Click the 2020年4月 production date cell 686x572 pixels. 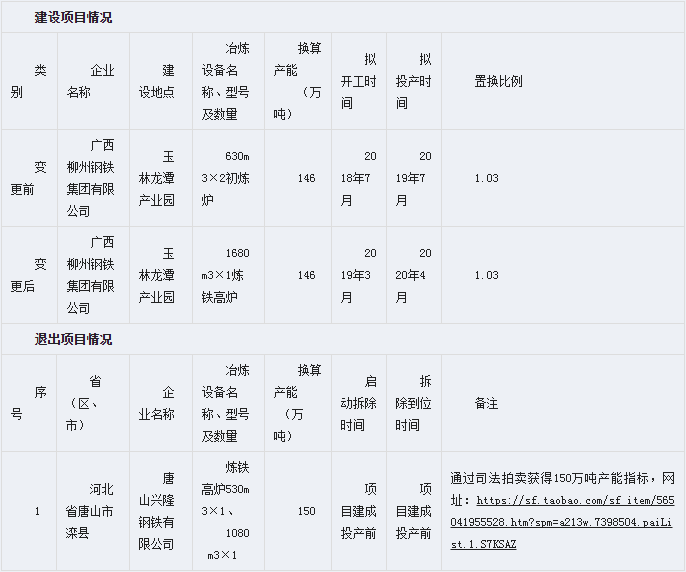[413, 275]
